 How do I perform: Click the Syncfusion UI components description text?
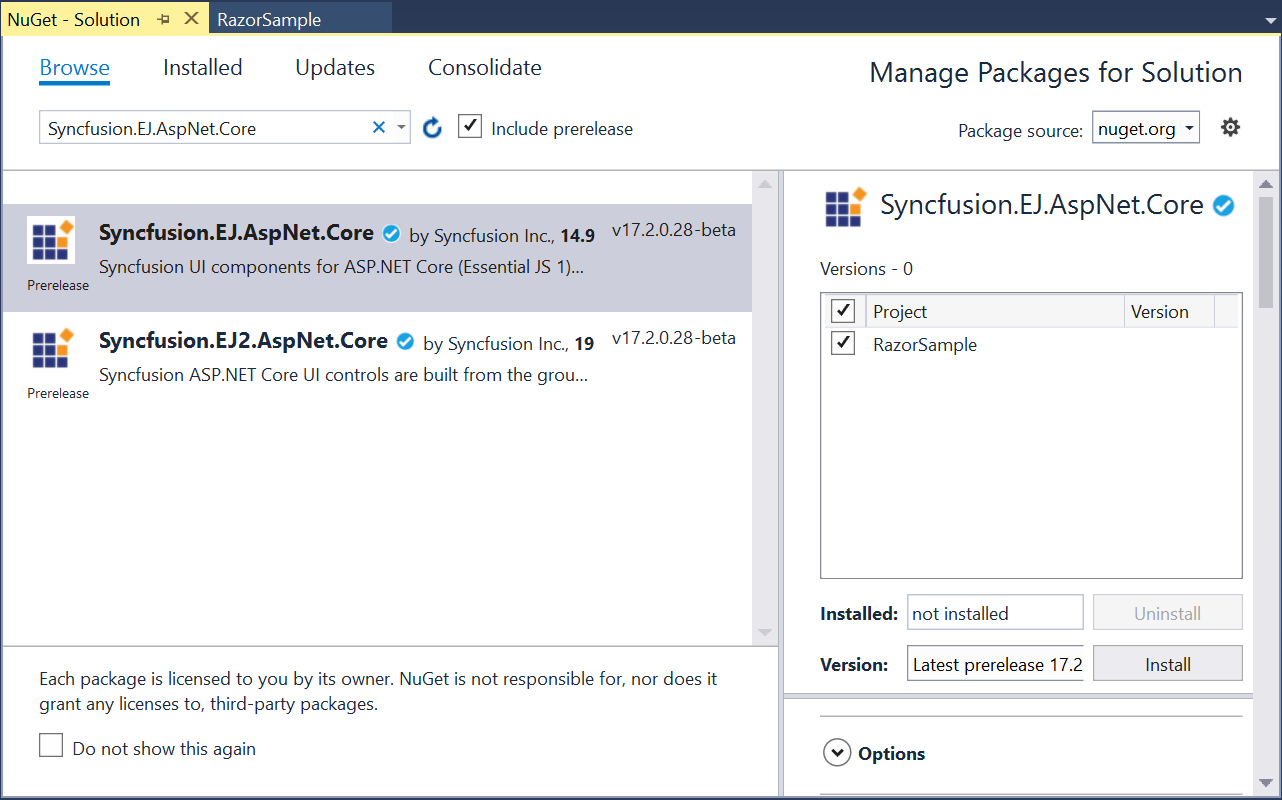(342, 268)
